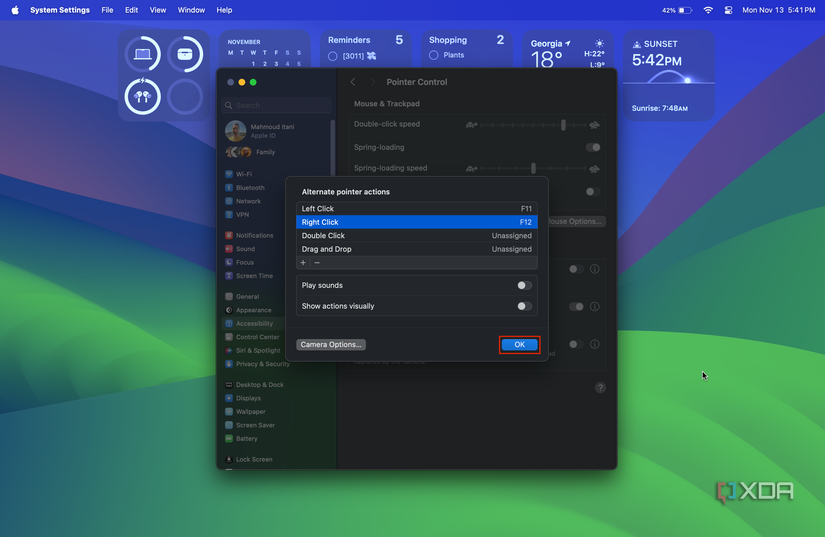This screenshot has width=825, height=537.
Task: Select Displays in sidebar
Action: [244, 398]
